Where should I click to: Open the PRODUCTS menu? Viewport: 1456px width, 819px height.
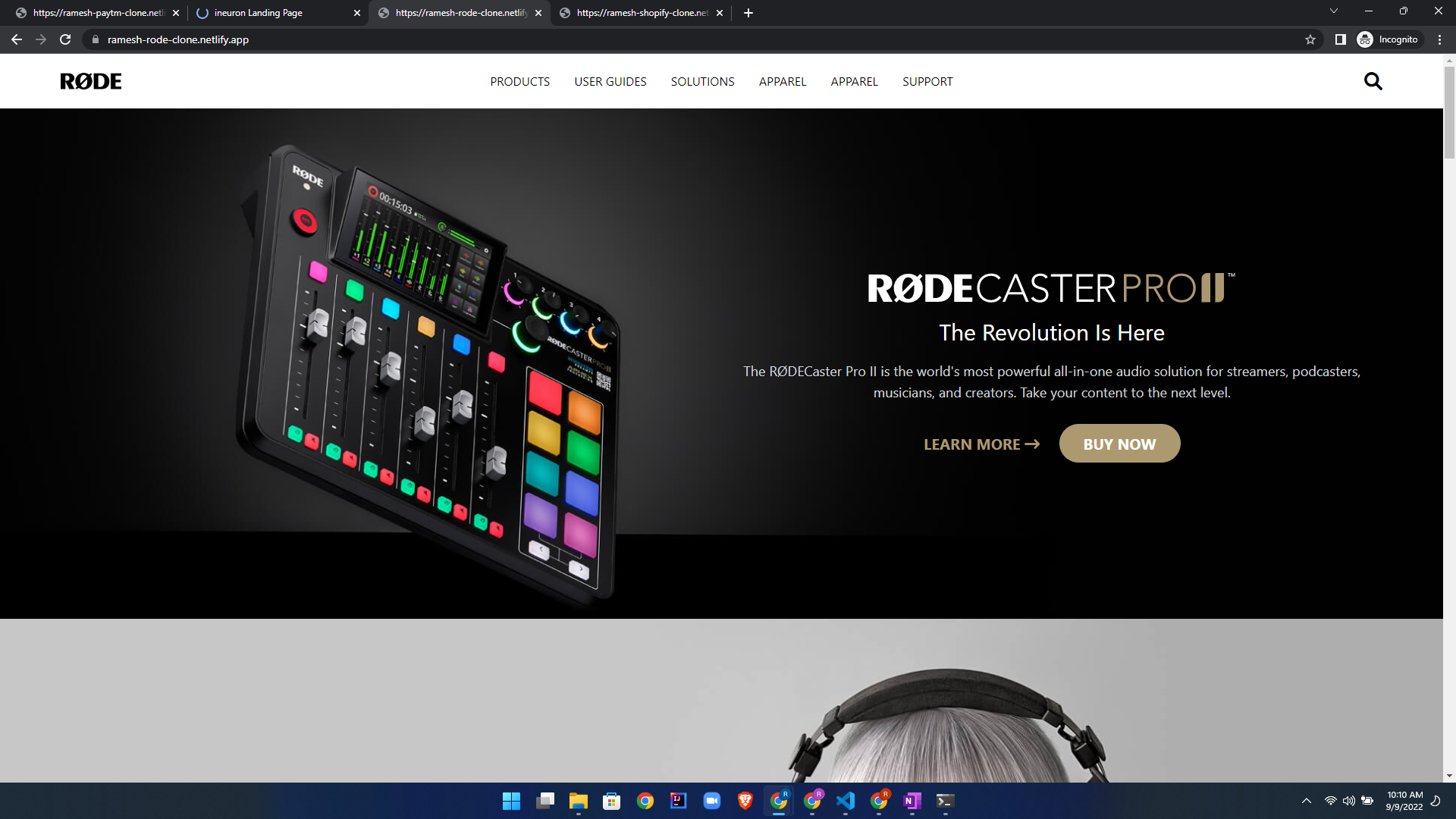(519, 82)
